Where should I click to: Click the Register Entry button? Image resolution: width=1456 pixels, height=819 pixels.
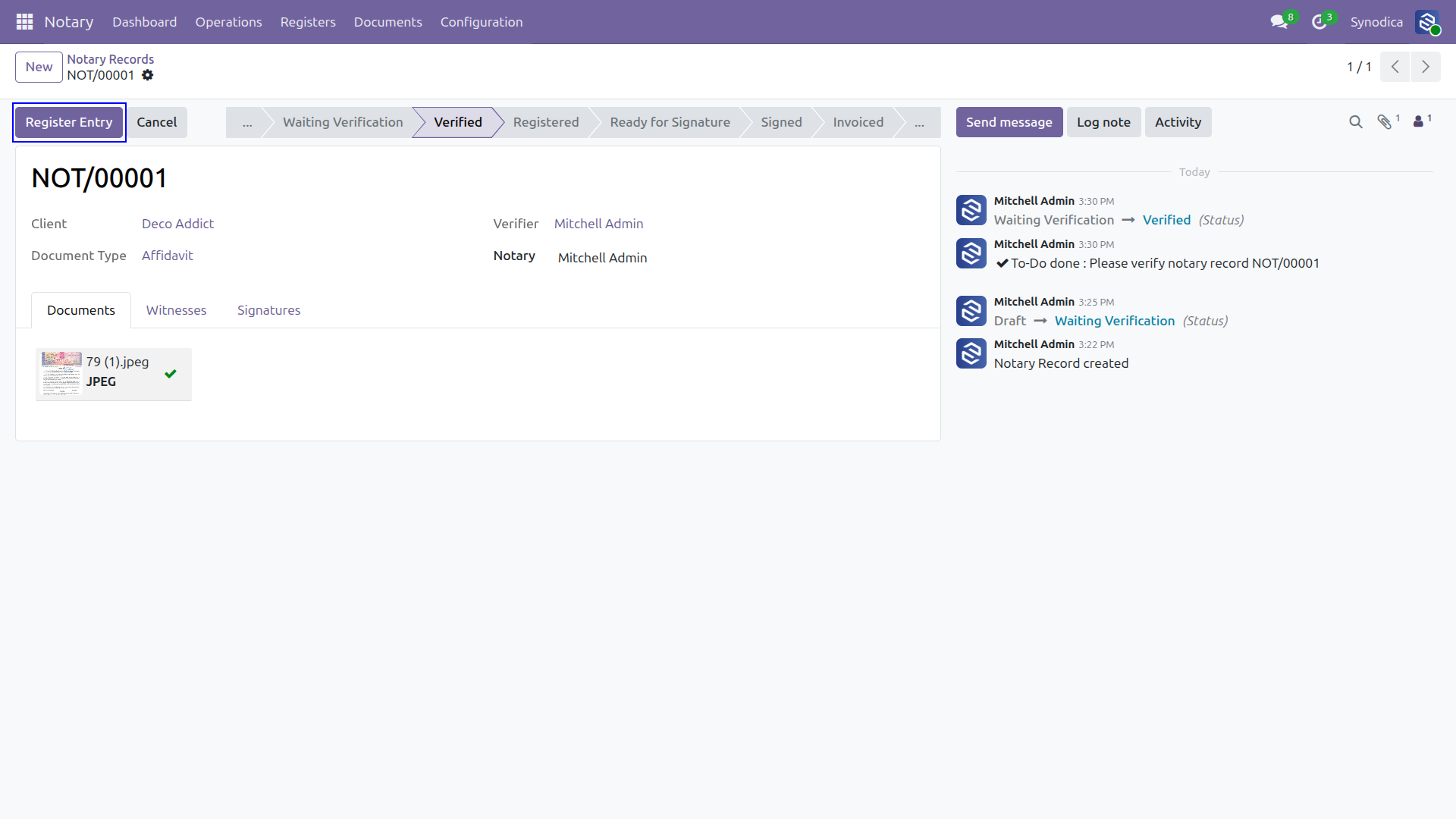pos(69,122)
